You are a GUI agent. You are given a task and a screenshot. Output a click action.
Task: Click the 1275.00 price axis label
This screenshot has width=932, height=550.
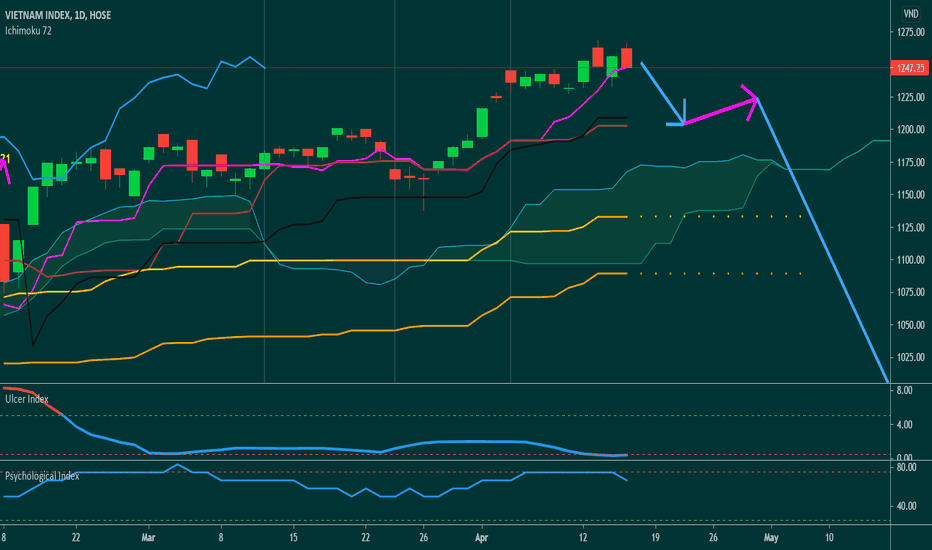click(x=911, y=32)
